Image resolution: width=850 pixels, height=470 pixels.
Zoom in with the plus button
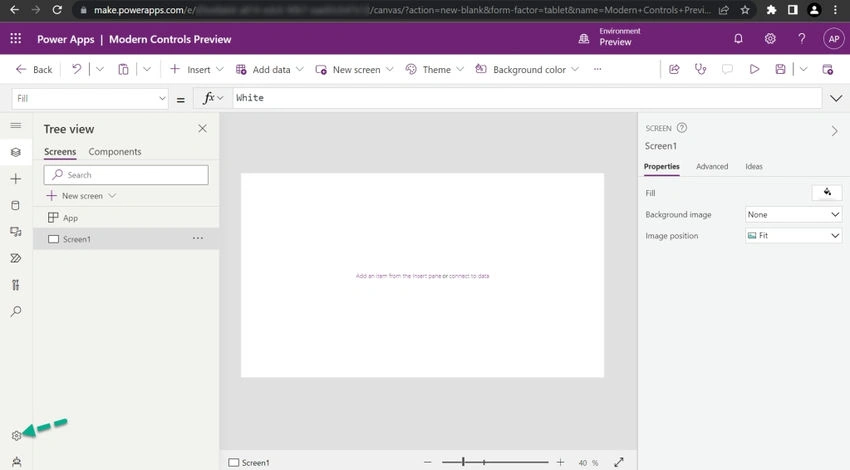coord(560,462)
